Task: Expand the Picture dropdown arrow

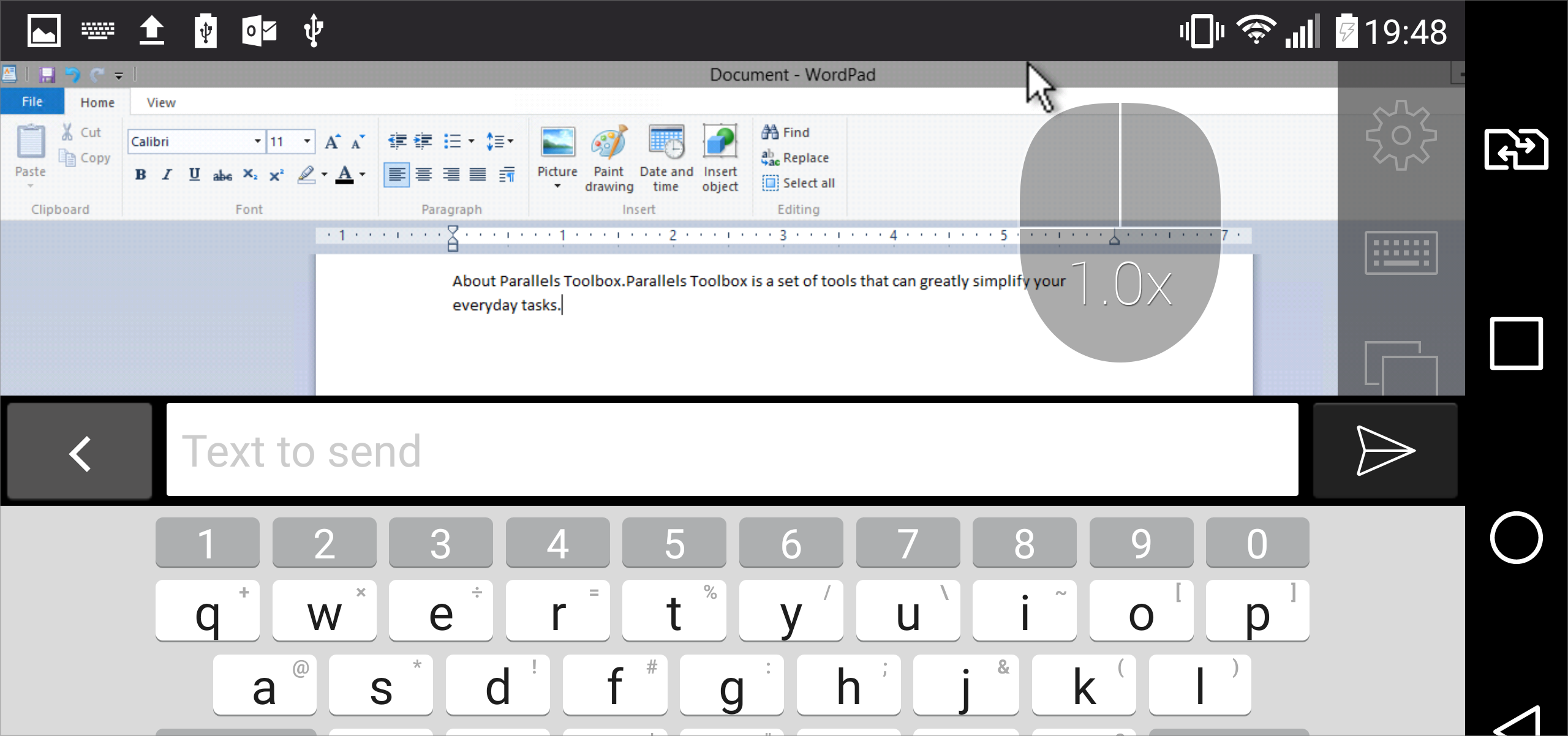Action: [557, 186]
